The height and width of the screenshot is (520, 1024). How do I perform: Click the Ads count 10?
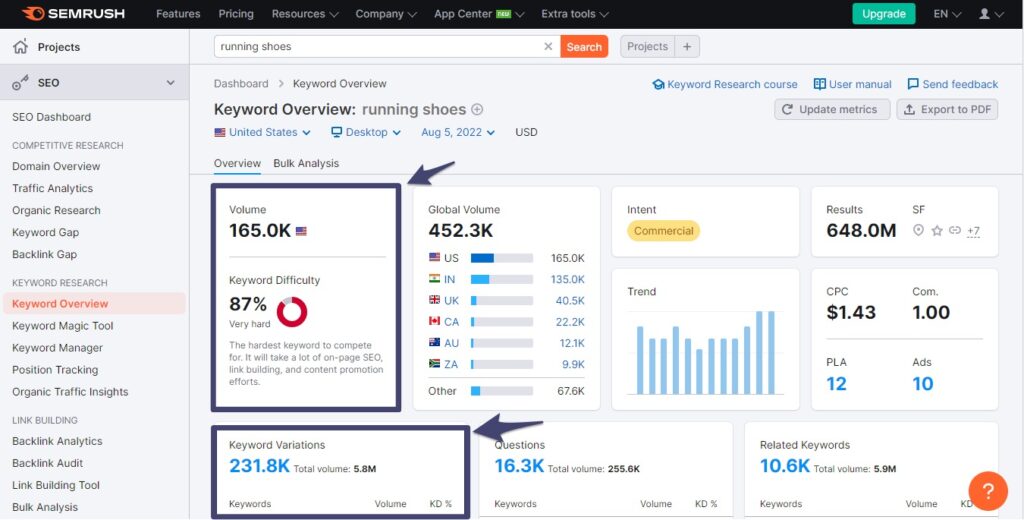coord(923,383)
